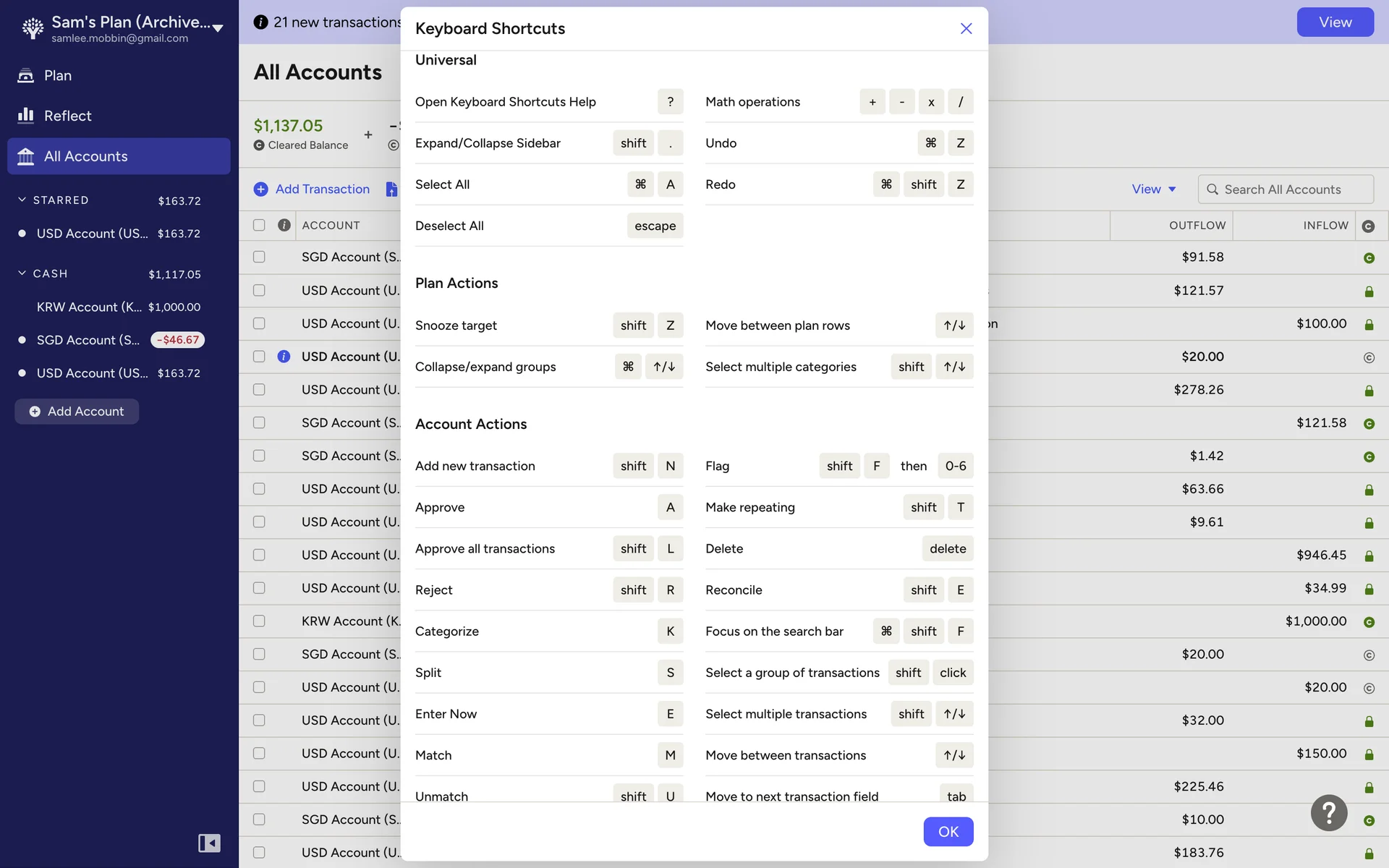
Task: Click the Search All Accounts field
Action: (1285, 189)
